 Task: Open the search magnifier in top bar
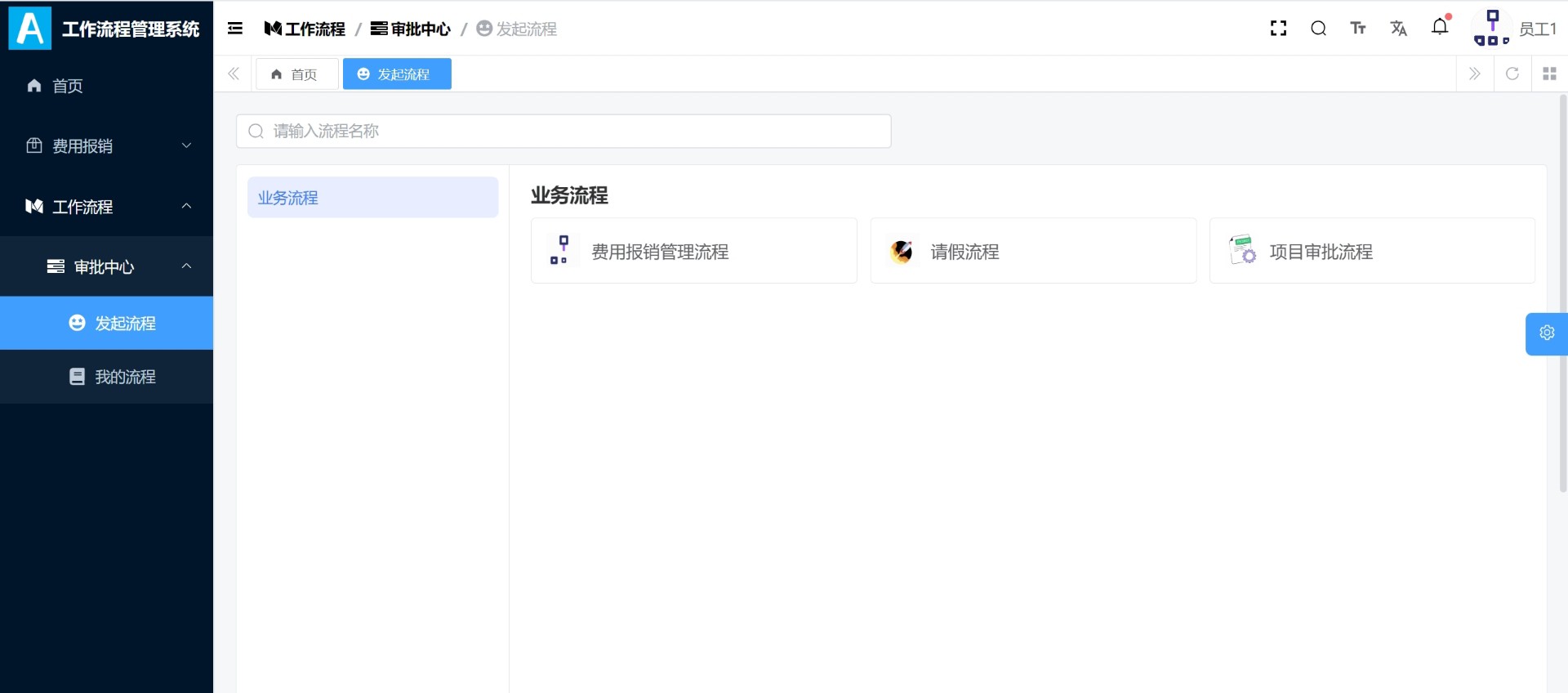pyautogui.click(x=1318, y=29)
